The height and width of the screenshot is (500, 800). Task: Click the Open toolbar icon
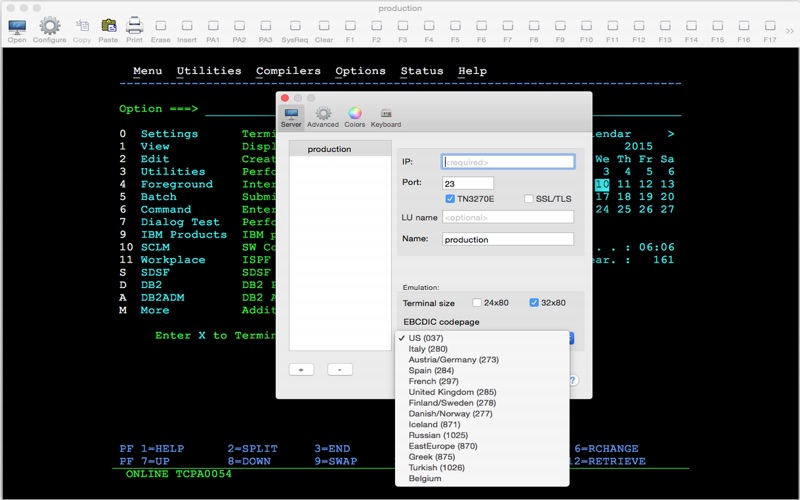click(17, 27)
